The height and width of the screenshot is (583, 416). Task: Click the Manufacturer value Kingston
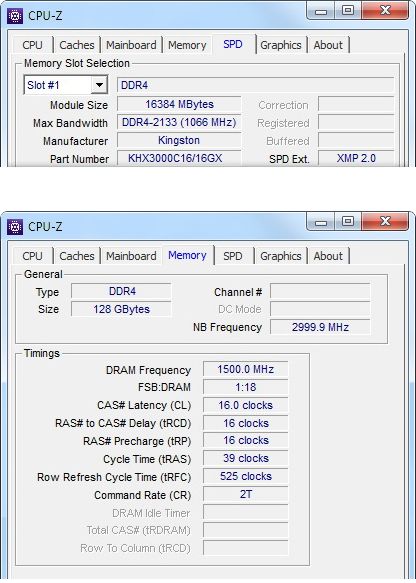(x=180, y=141)
